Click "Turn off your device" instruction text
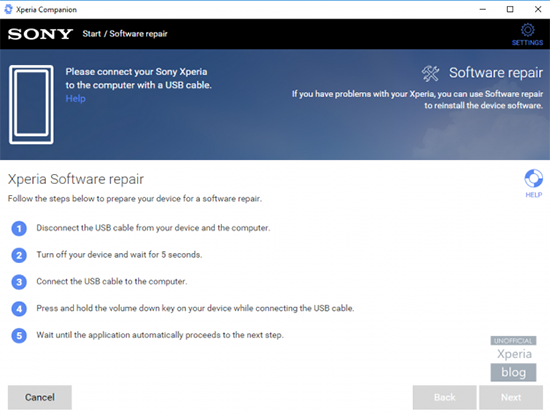The width and height of the screenshot is (550, 415). [x=119, y=255]
